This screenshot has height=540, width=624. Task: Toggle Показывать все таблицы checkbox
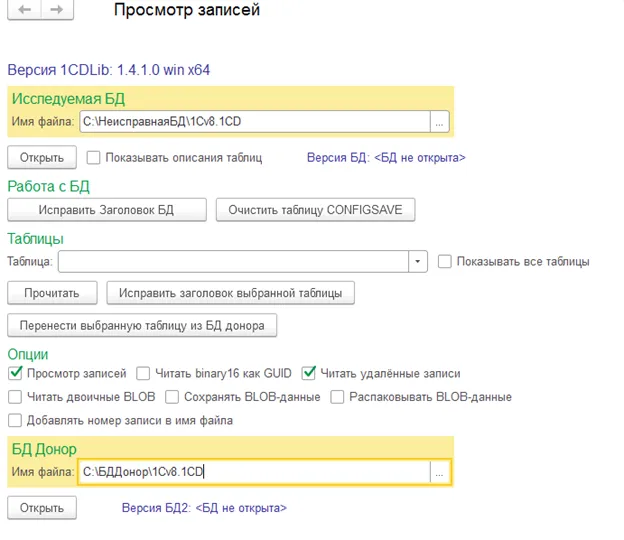point(445,262)
